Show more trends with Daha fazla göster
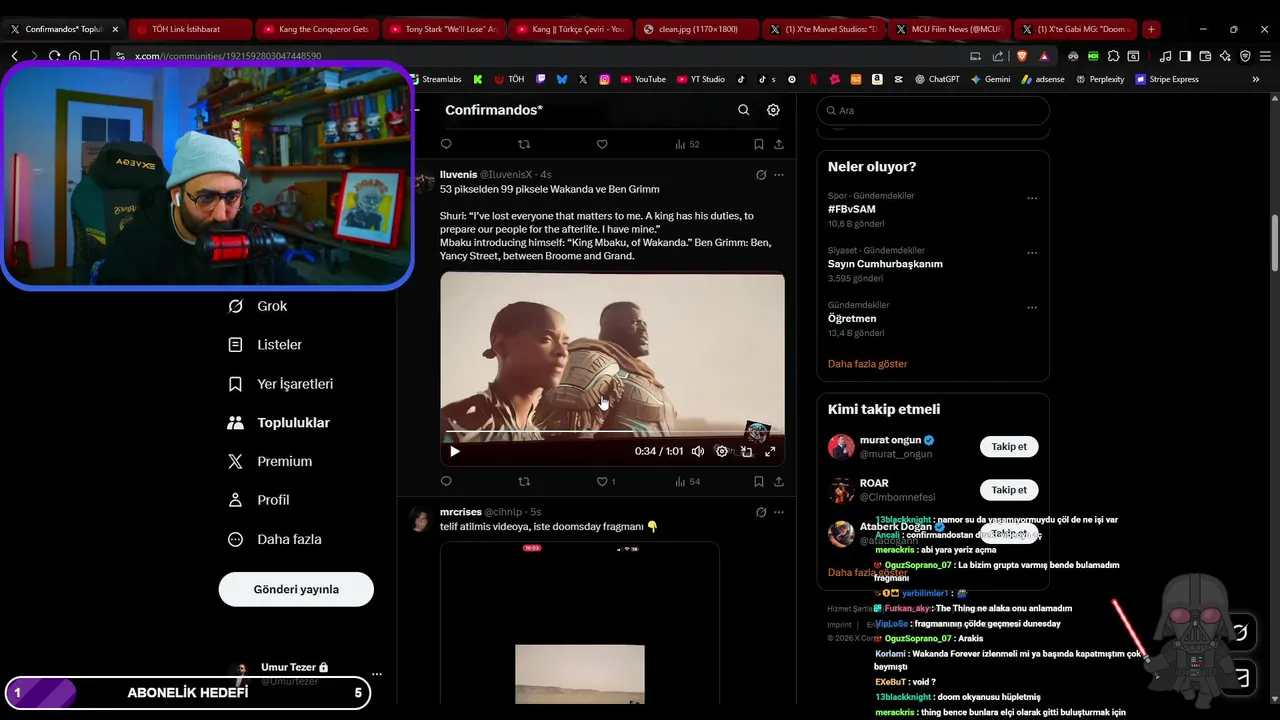The height and width of the screenshot is (720, 1280). click(x=867, y=364)
